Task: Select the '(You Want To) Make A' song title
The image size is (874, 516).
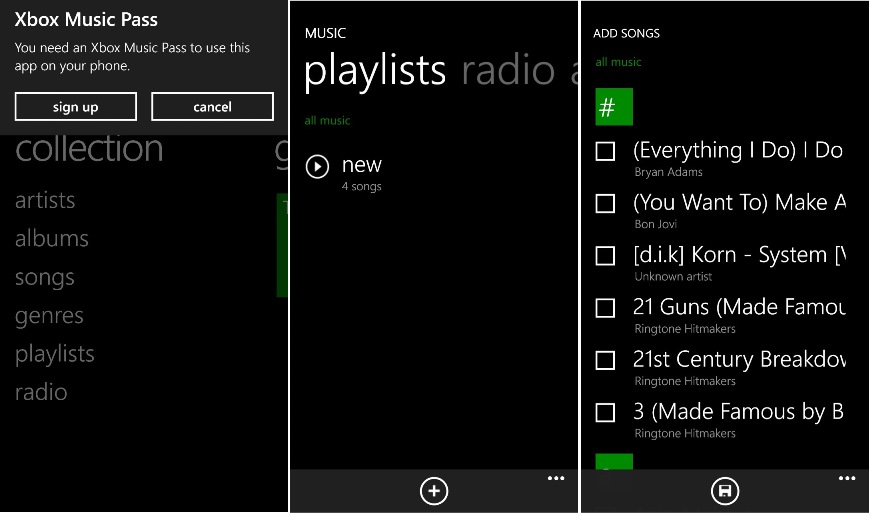Action: click(740, 202)
